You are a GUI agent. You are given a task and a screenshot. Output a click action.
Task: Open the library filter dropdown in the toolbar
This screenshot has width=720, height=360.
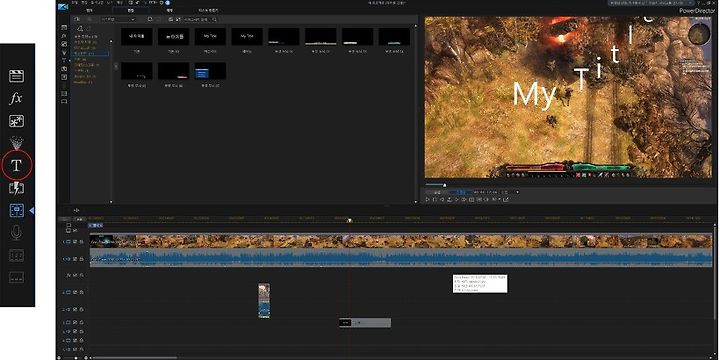click(x=118, y=19)
